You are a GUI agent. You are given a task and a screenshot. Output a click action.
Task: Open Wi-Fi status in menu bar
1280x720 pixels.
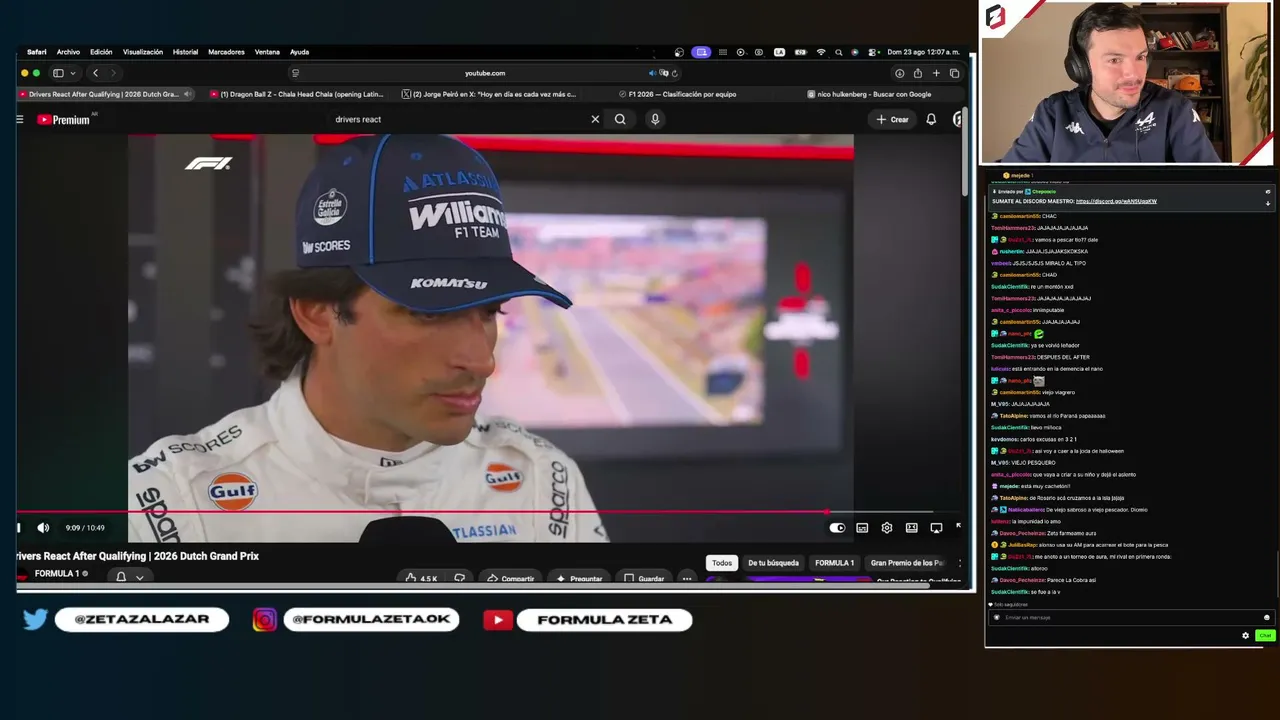pyautogui.click(x=821, y=52)
